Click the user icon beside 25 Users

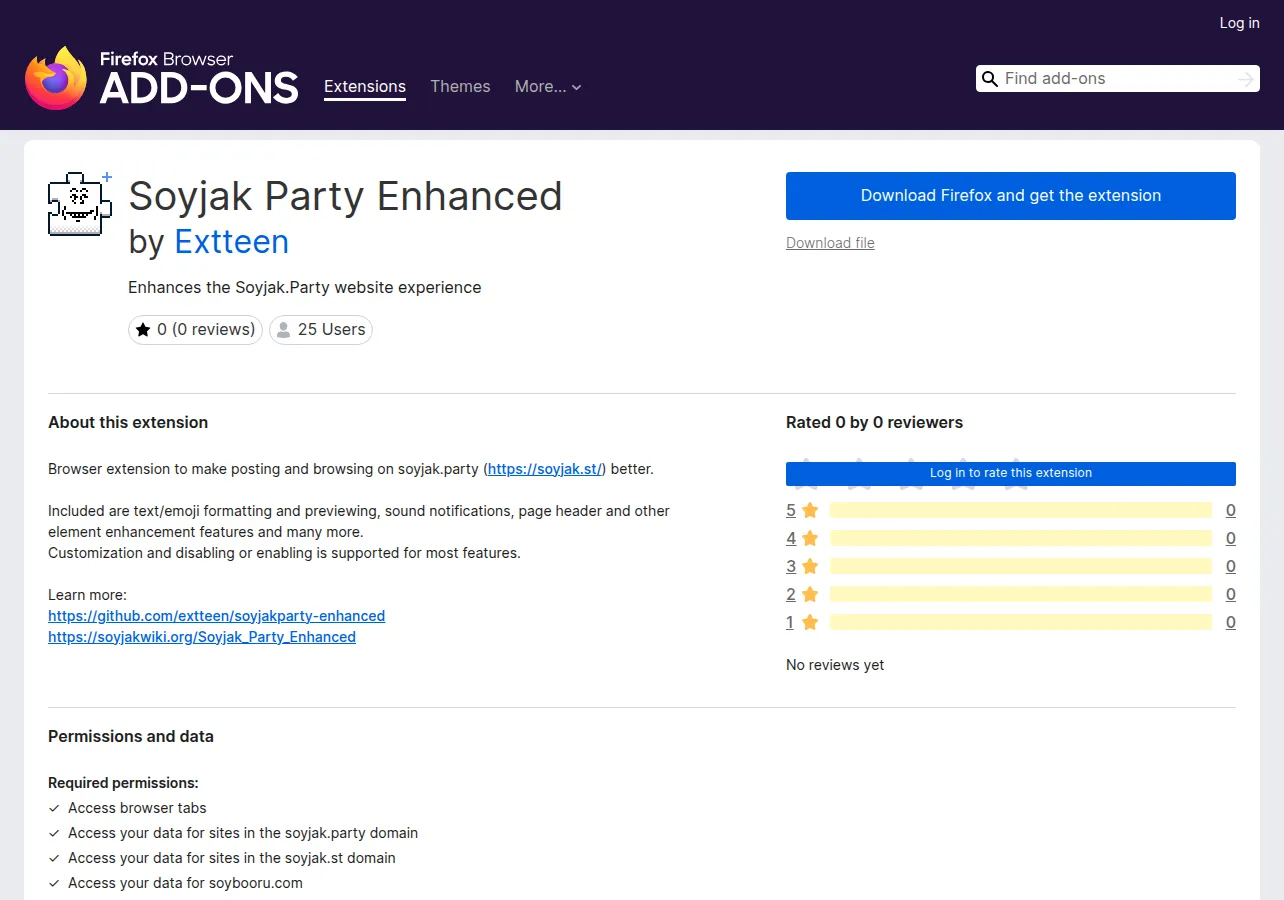284,329
